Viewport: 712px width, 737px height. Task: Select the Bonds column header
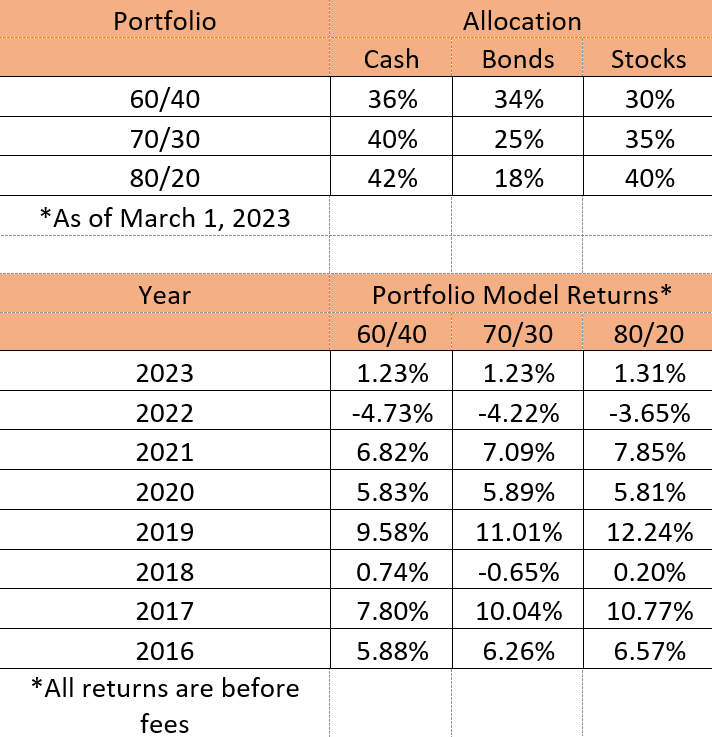tap(518, 58)
